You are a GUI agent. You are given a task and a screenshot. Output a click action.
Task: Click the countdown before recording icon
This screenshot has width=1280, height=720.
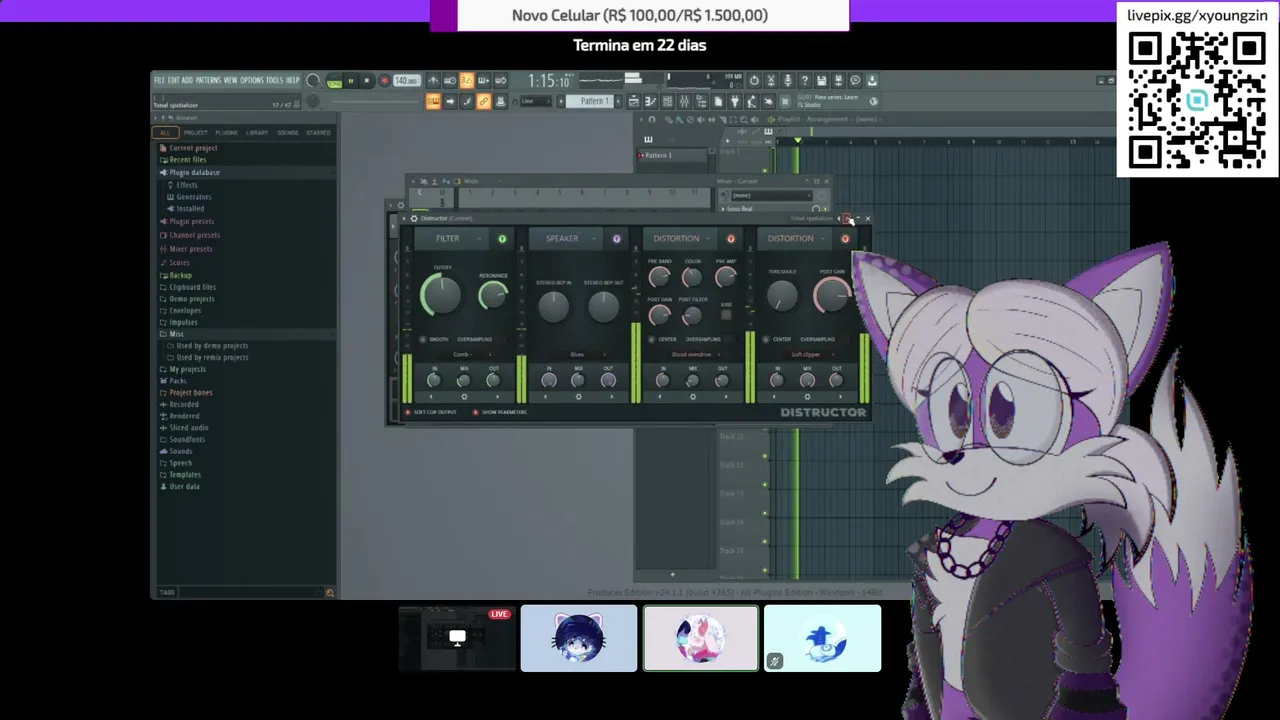point(466,80)
